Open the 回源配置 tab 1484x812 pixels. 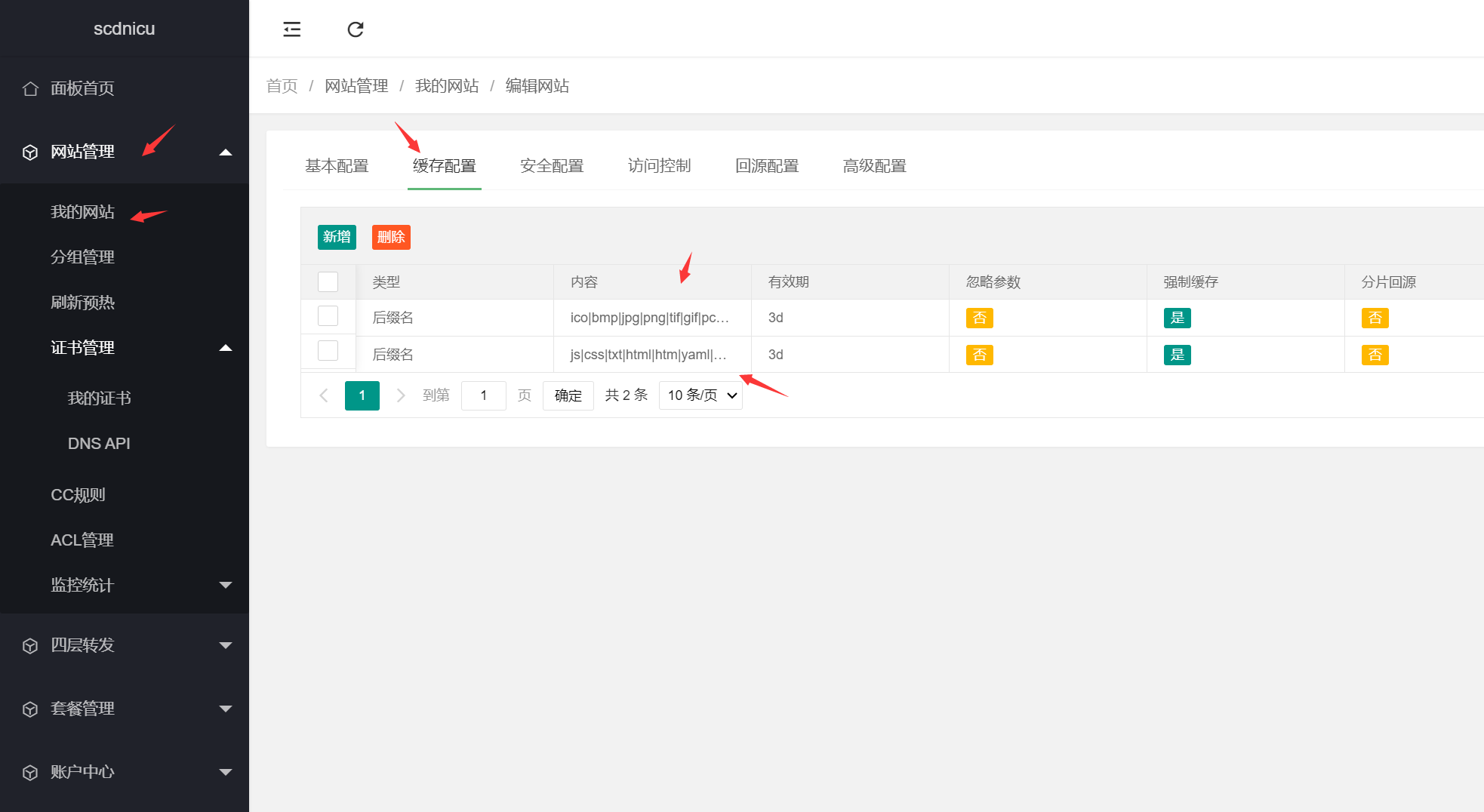pyautogui.click(x=767, y=165)
